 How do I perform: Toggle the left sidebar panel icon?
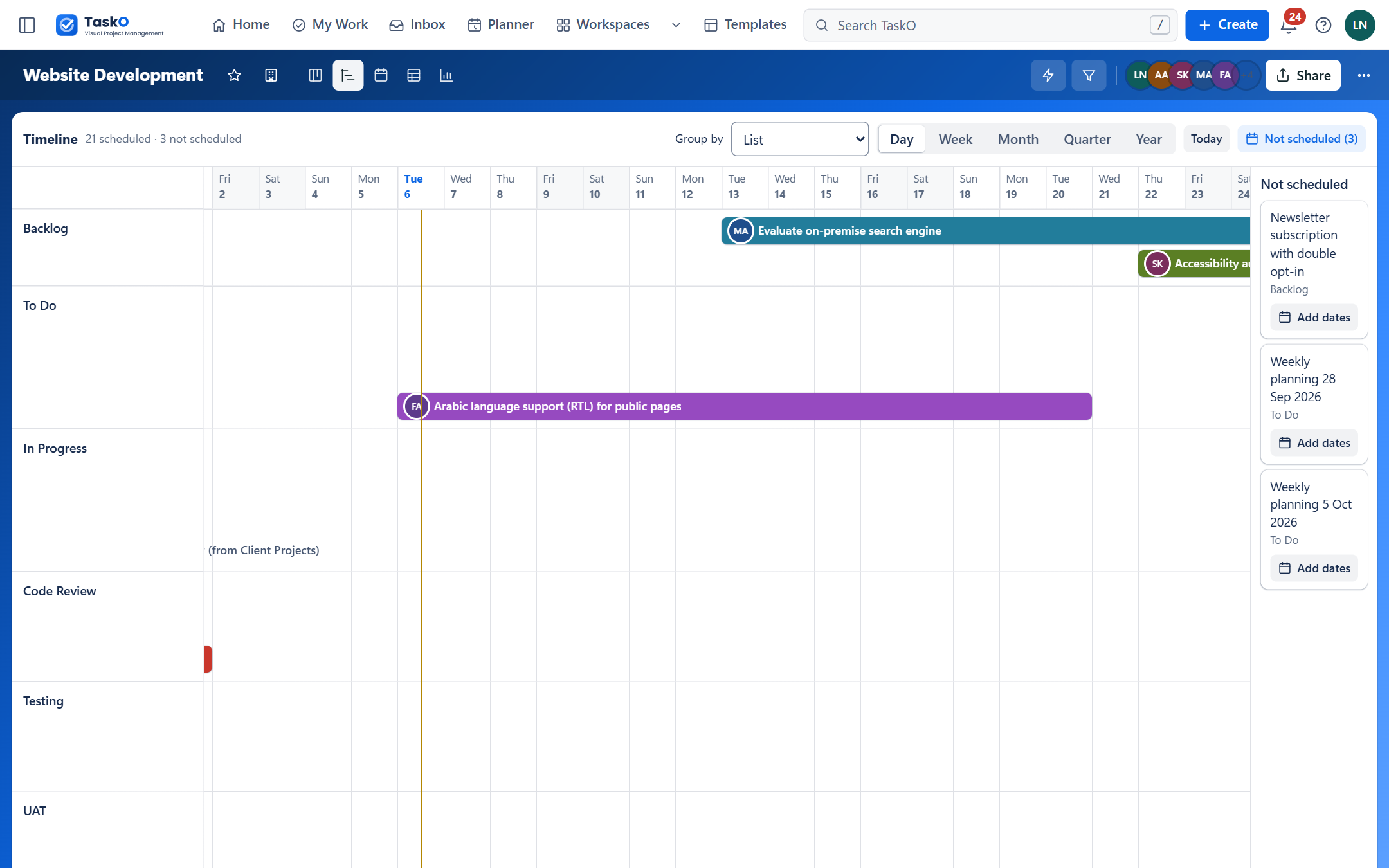point(27,25)
